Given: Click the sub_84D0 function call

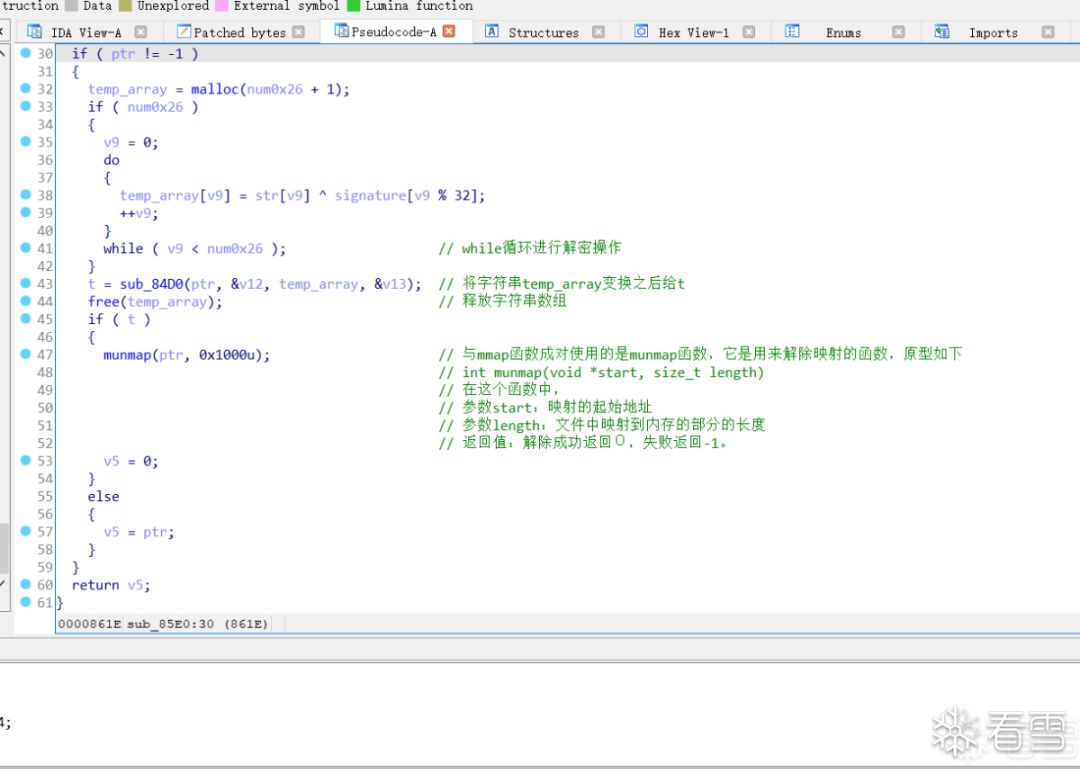Looking at the screenshot, I should [152, 284].
